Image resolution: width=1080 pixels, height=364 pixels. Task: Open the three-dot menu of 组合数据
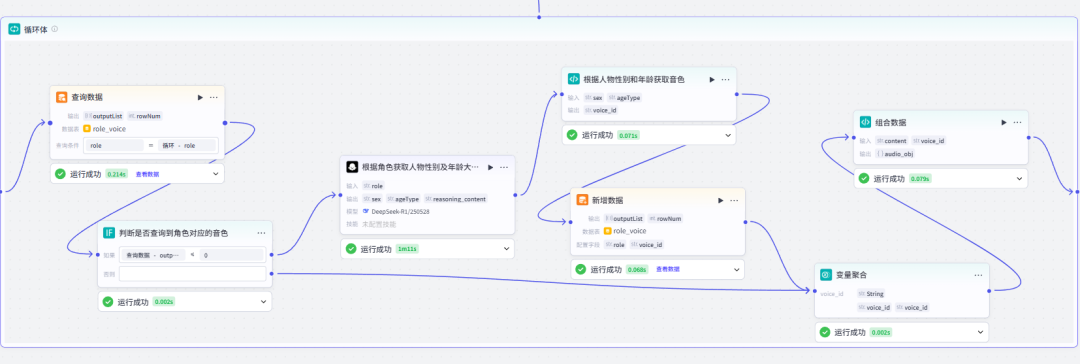tap(1017, 122)
